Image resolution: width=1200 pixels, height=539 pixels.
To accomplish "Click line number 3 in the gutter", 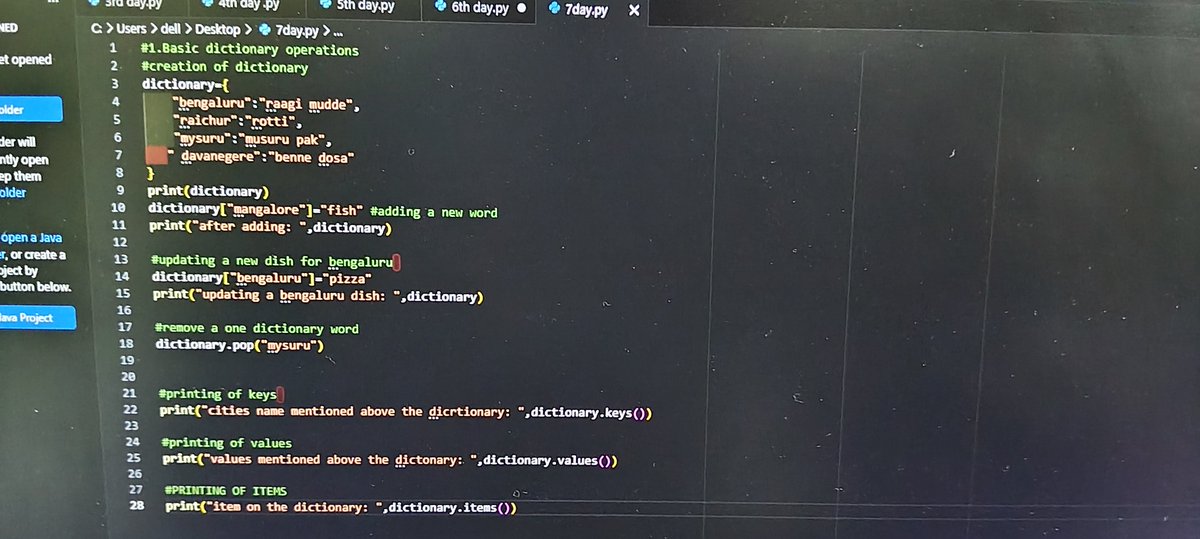I will [116, 84].
